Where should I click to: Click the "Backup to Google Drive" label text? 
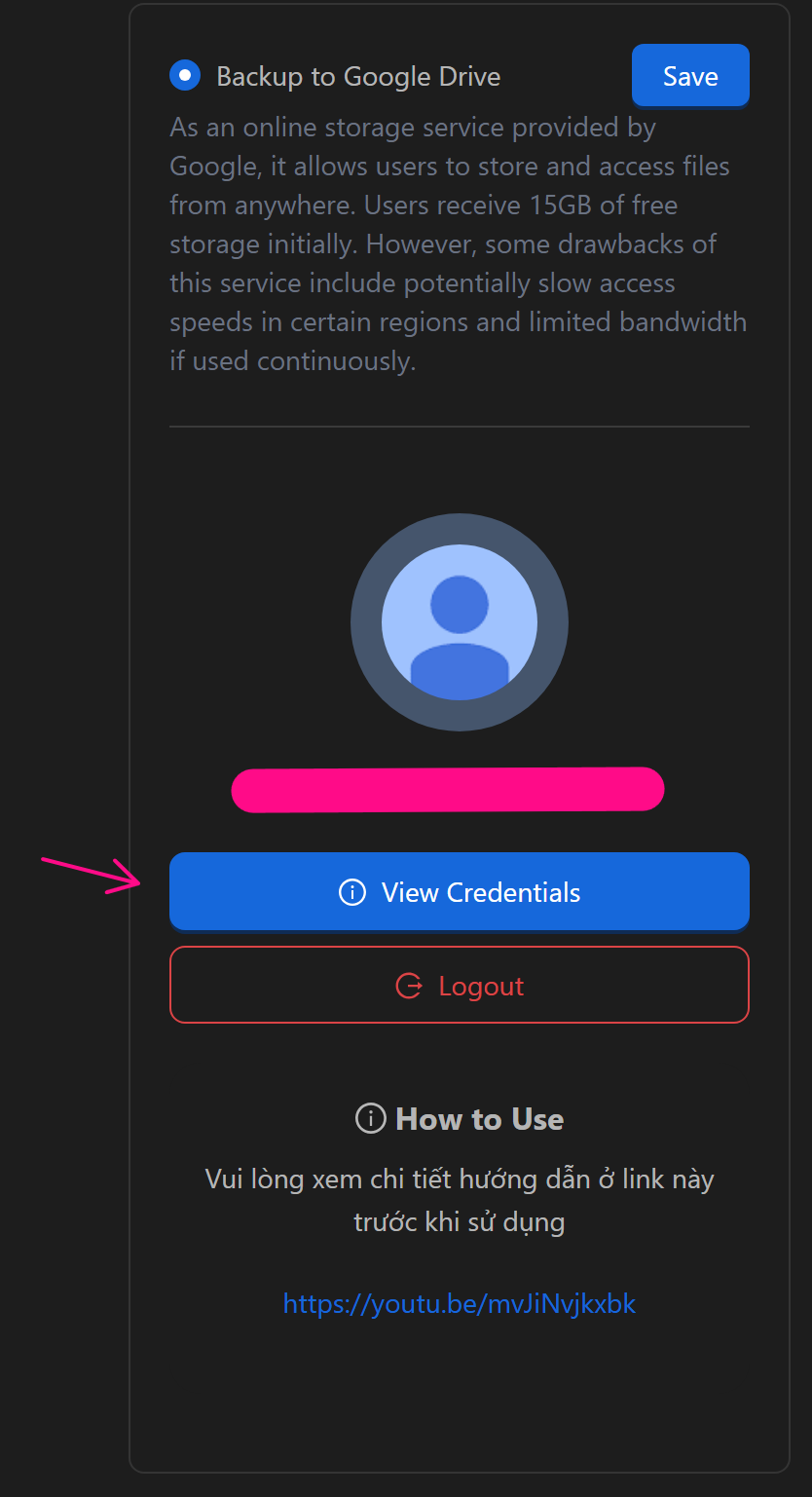[358, 77]
